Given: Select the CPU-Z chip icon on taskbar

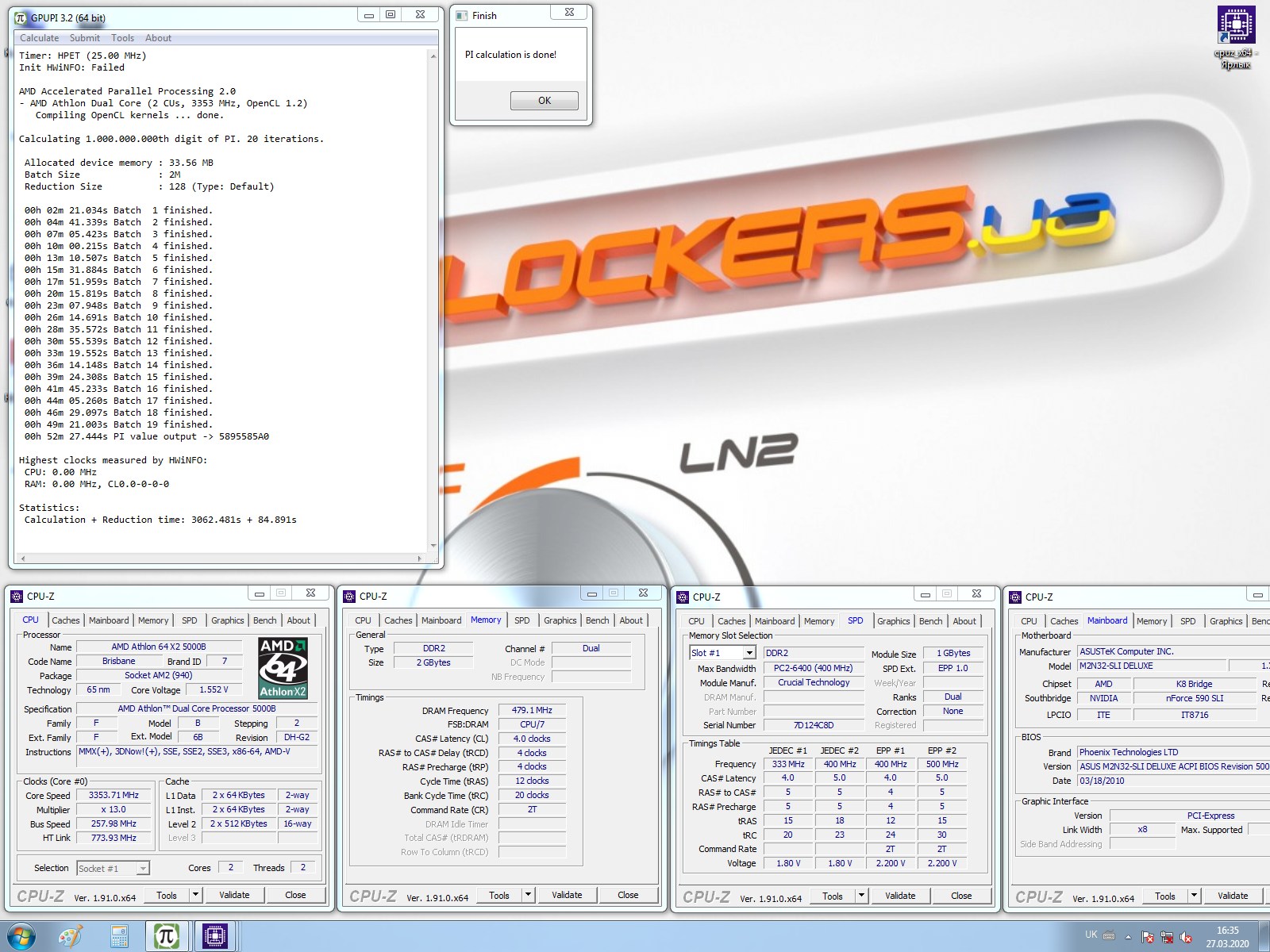Looking at the screenshot, I should coord(214,937).
